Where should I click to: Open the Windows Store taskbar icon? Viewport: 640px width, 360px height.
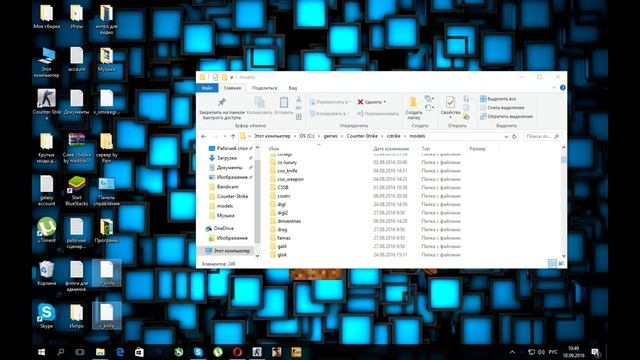pyautogui.click(x=139, y=352)
